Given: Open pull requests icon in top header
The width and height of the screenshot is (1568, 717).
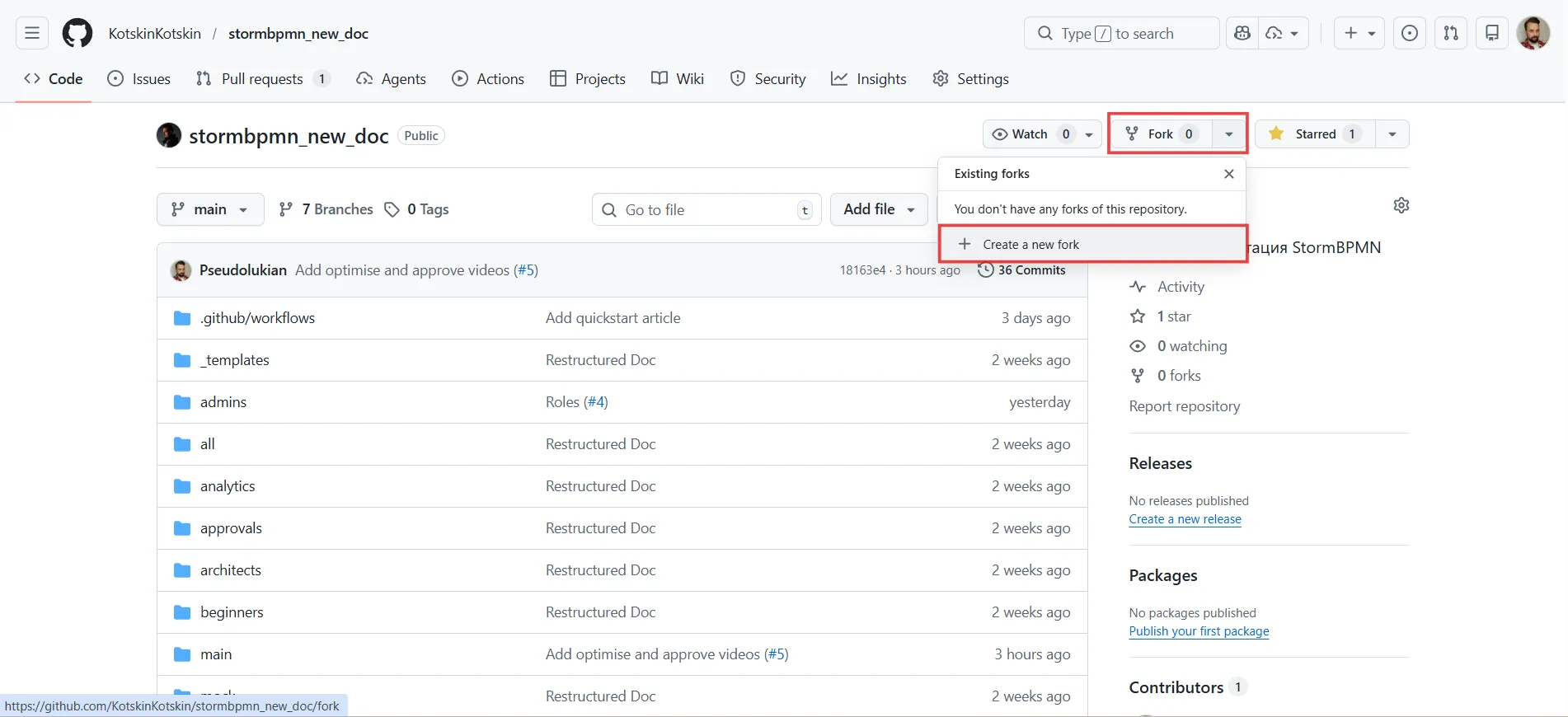Looking at the screenshot, I should coord(1451,34).
